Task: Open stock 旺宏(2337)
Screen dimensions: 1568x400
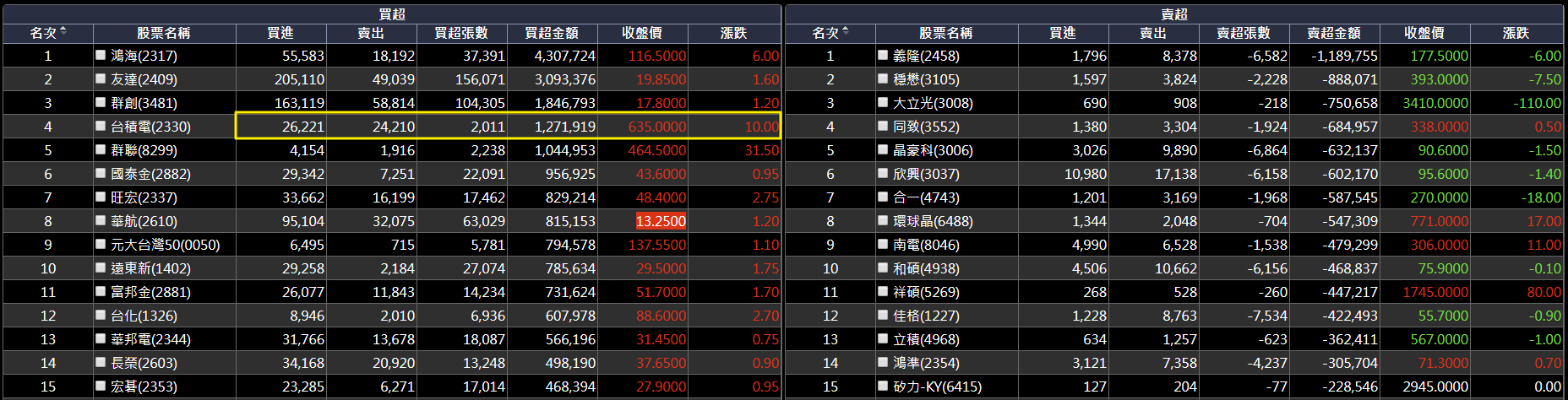Action: [144, 197]
